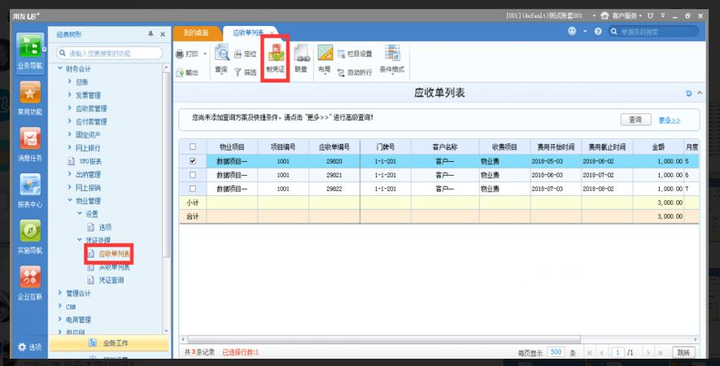Click the 查询 magnifier toolbar icon
This screenshot has width=720, height=366.
pyautogui.click(x=221, y=59)
